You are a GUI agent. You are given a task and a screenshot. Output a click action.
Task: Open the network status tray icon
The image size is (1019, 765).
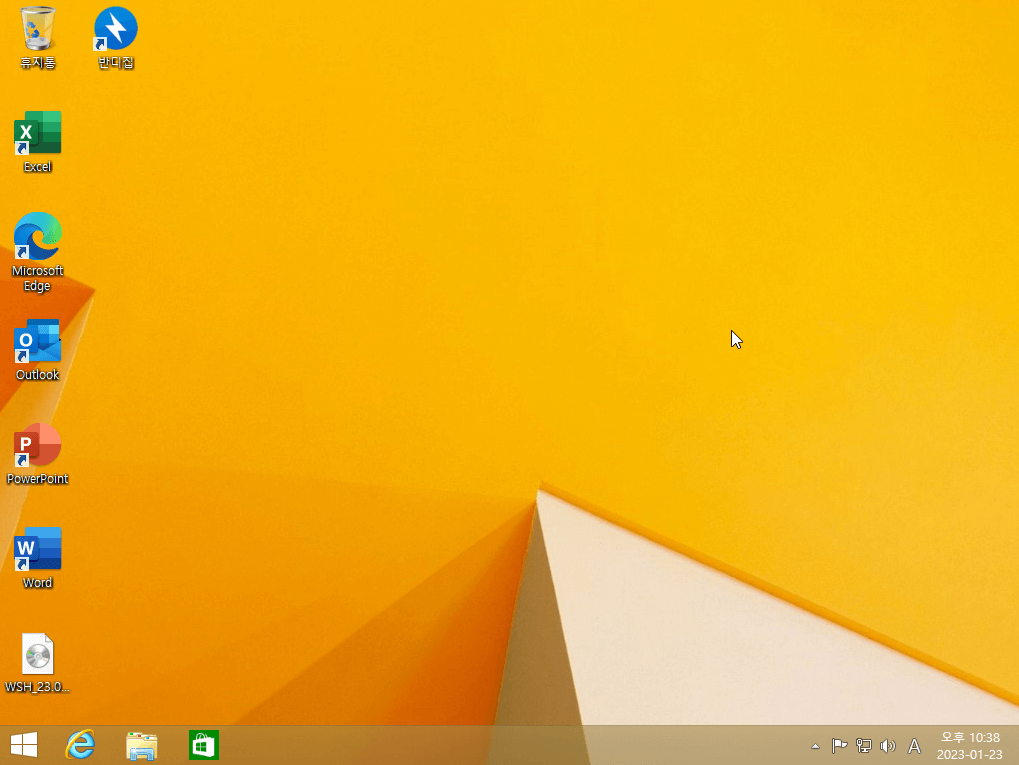tap(864, 746)
